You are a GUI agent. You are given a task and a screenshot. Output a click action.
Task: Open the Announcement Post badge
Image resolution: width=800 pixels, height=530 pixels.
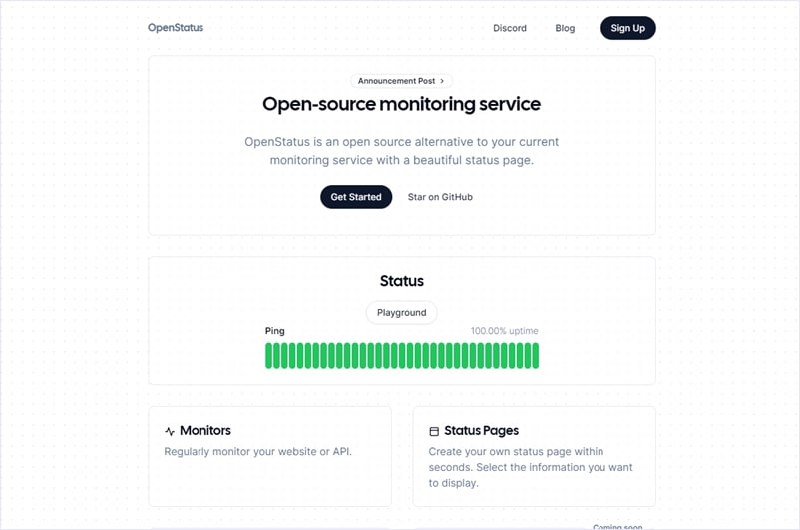click(401, 81)
